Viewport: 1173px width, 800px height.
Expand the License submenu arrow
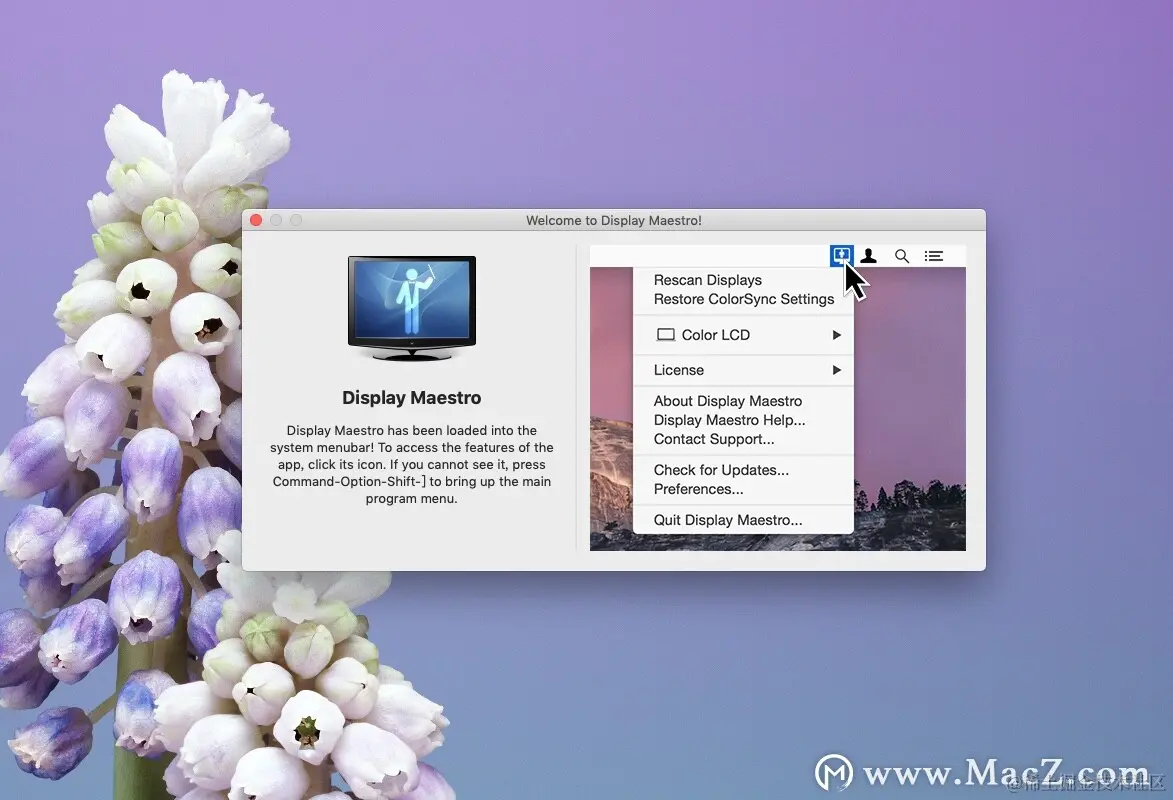[x=837, y=370]
